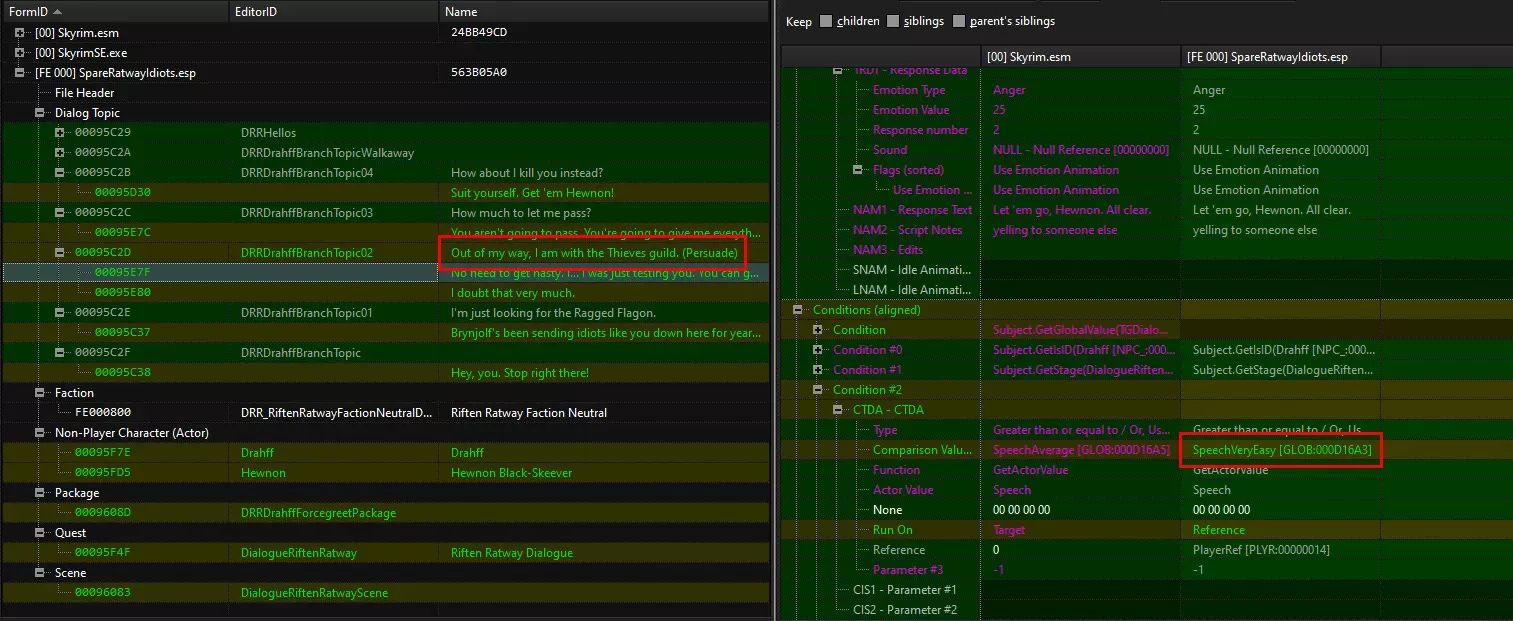1513x621 pixels.
Task: Sort records by the FormID column header
Action: click(113, 12)
